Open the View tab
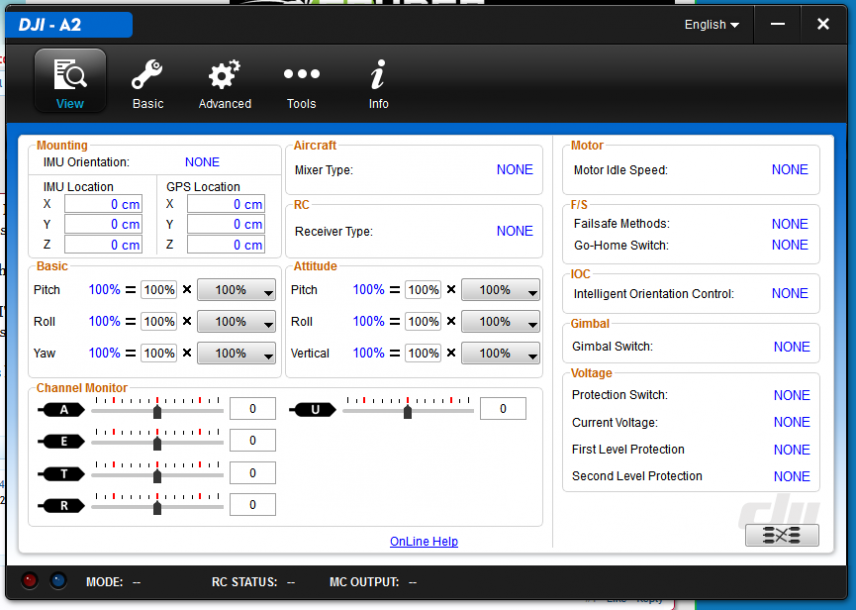Screen dimensions: 856x610 tap(70, 81)
